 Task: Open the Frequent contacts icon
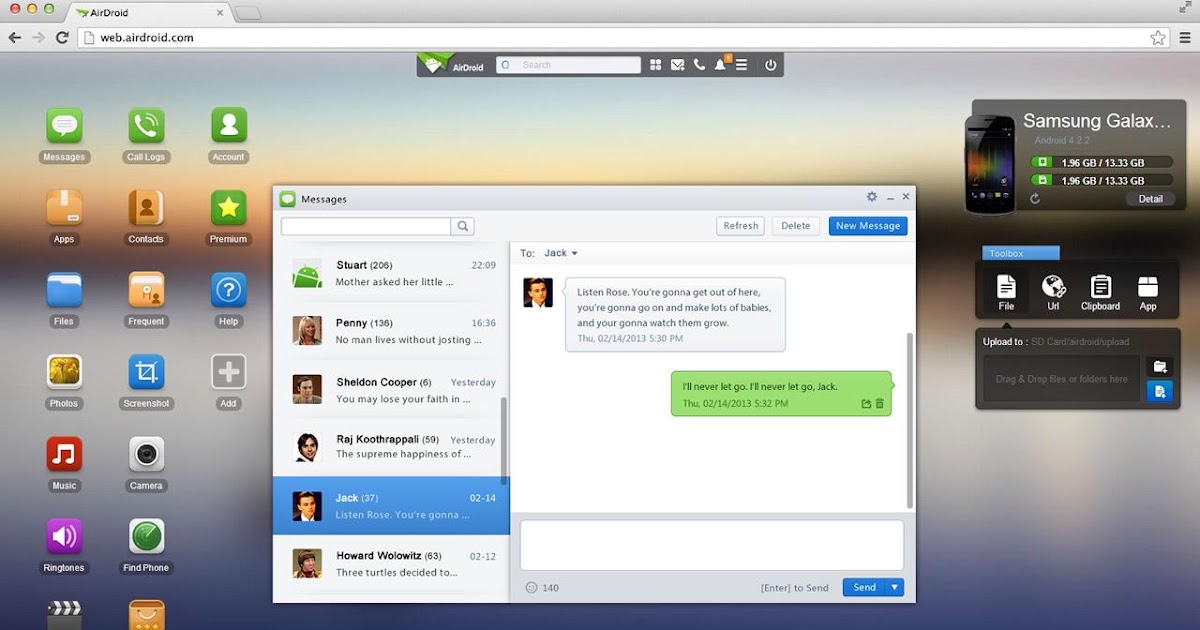(146, 290)
